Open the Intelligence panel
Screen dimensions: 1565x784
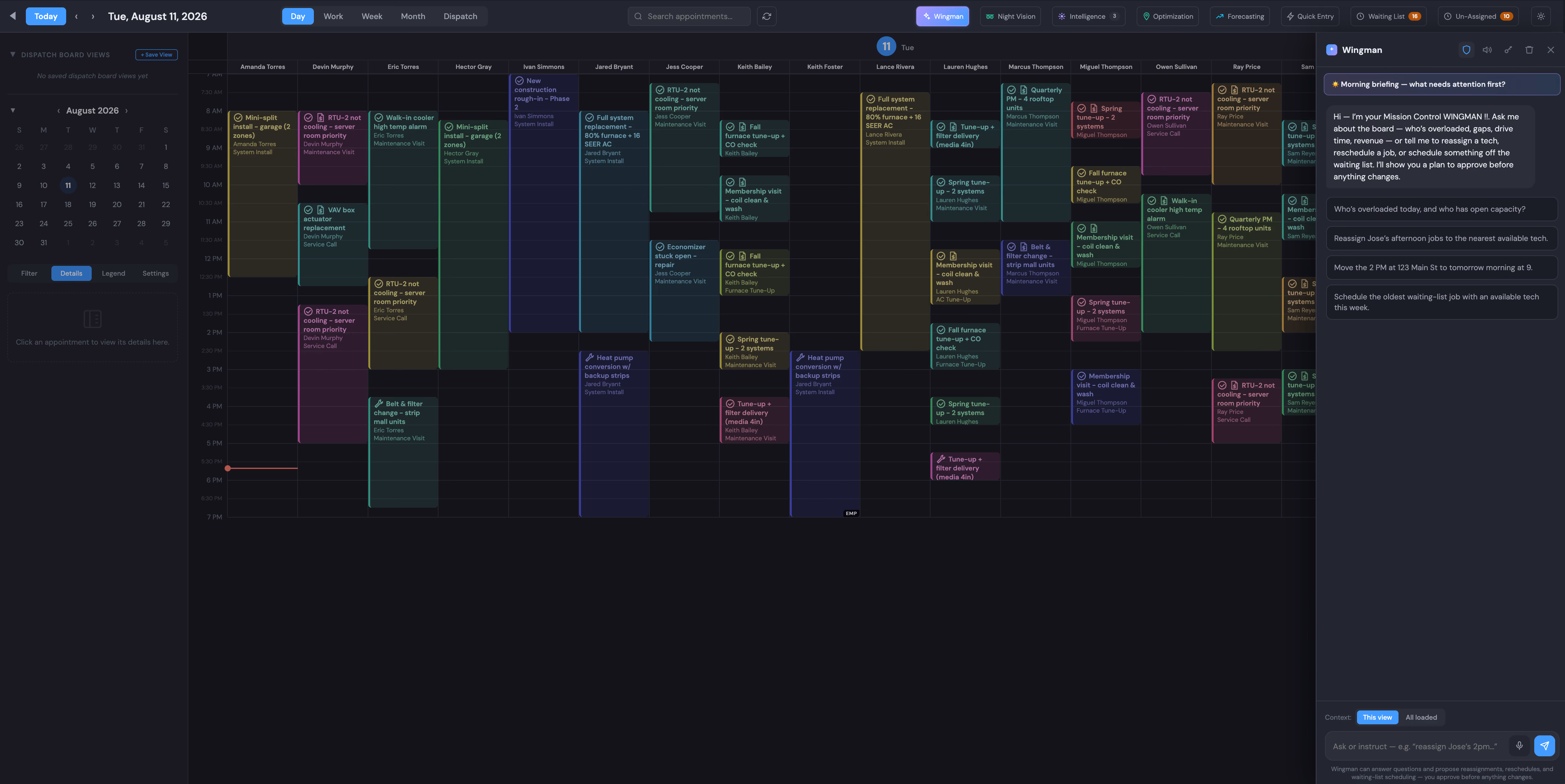click(x=1089, y=16)
